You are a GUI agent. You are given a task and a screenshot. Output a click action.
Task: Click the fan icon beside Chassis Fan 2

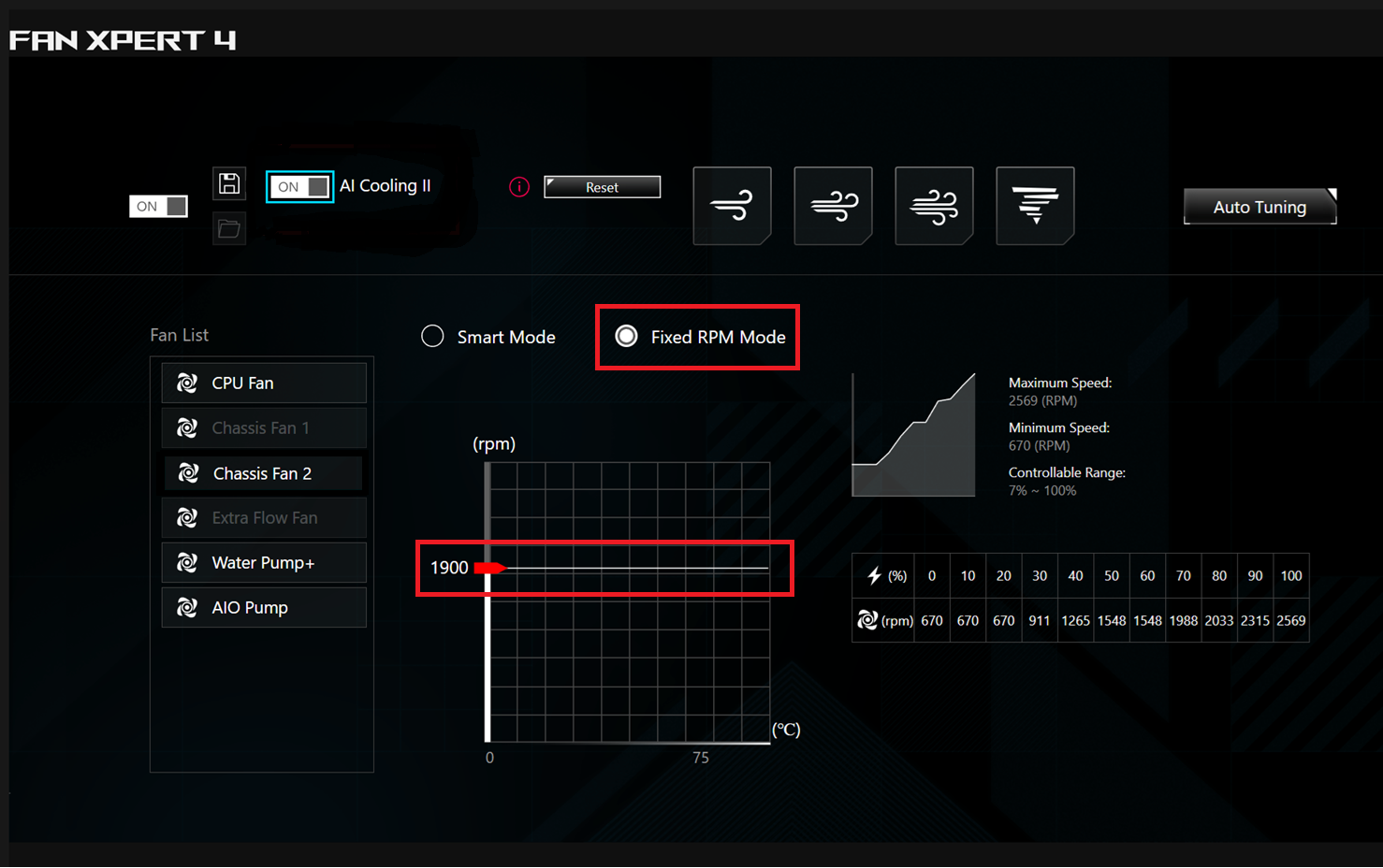coord(188,473)
